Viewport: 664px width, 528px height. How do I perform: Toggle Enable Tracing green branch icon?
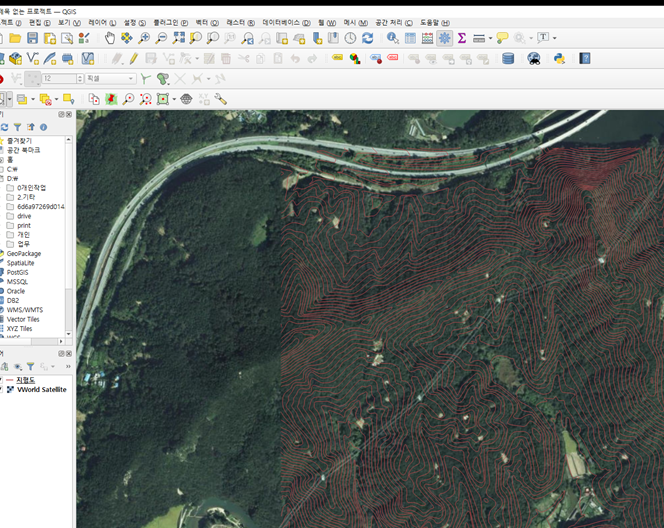[x=146, y=79]
